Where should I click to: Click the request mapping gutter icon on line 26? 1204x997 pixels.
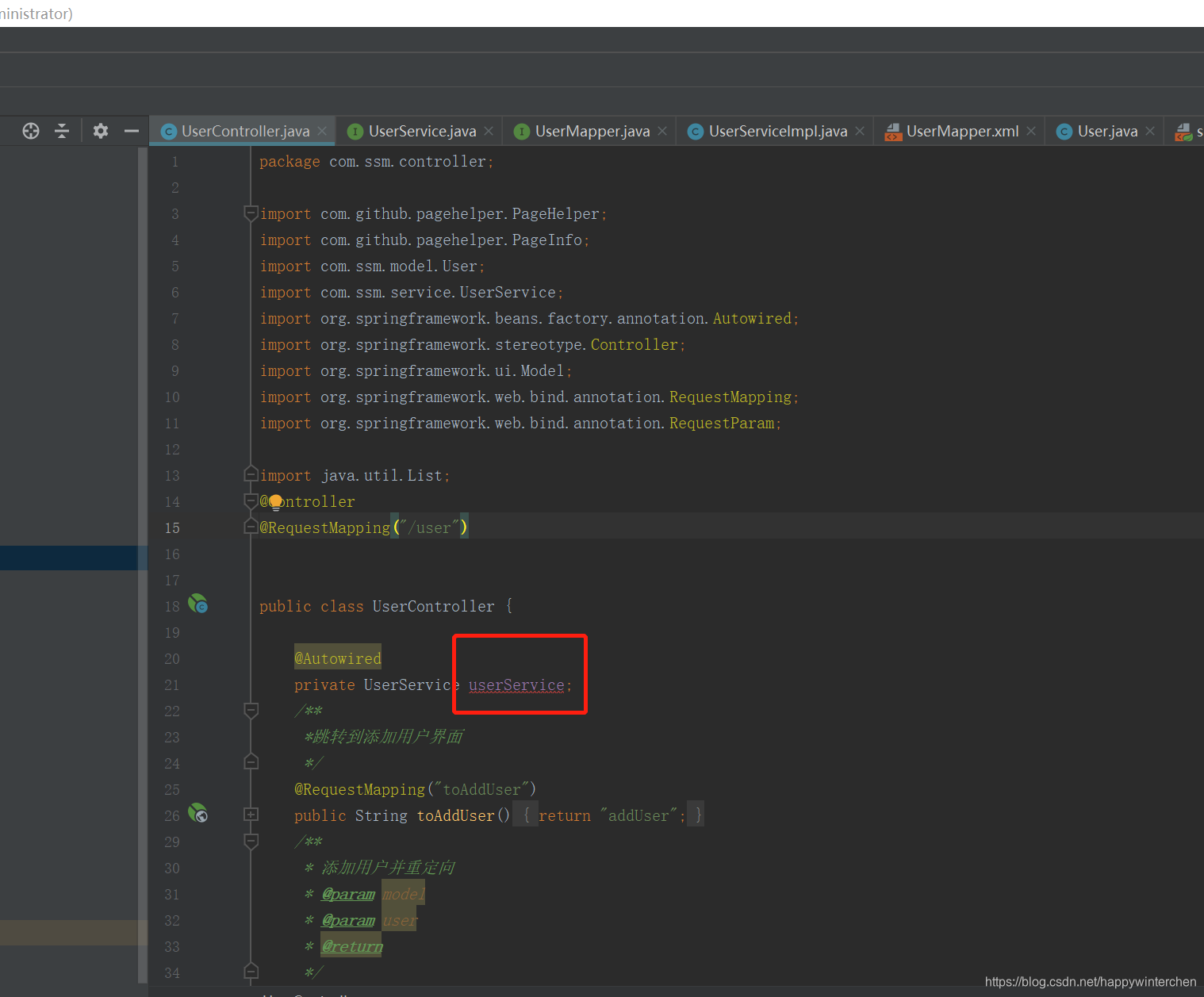click(x=197, y=814)
